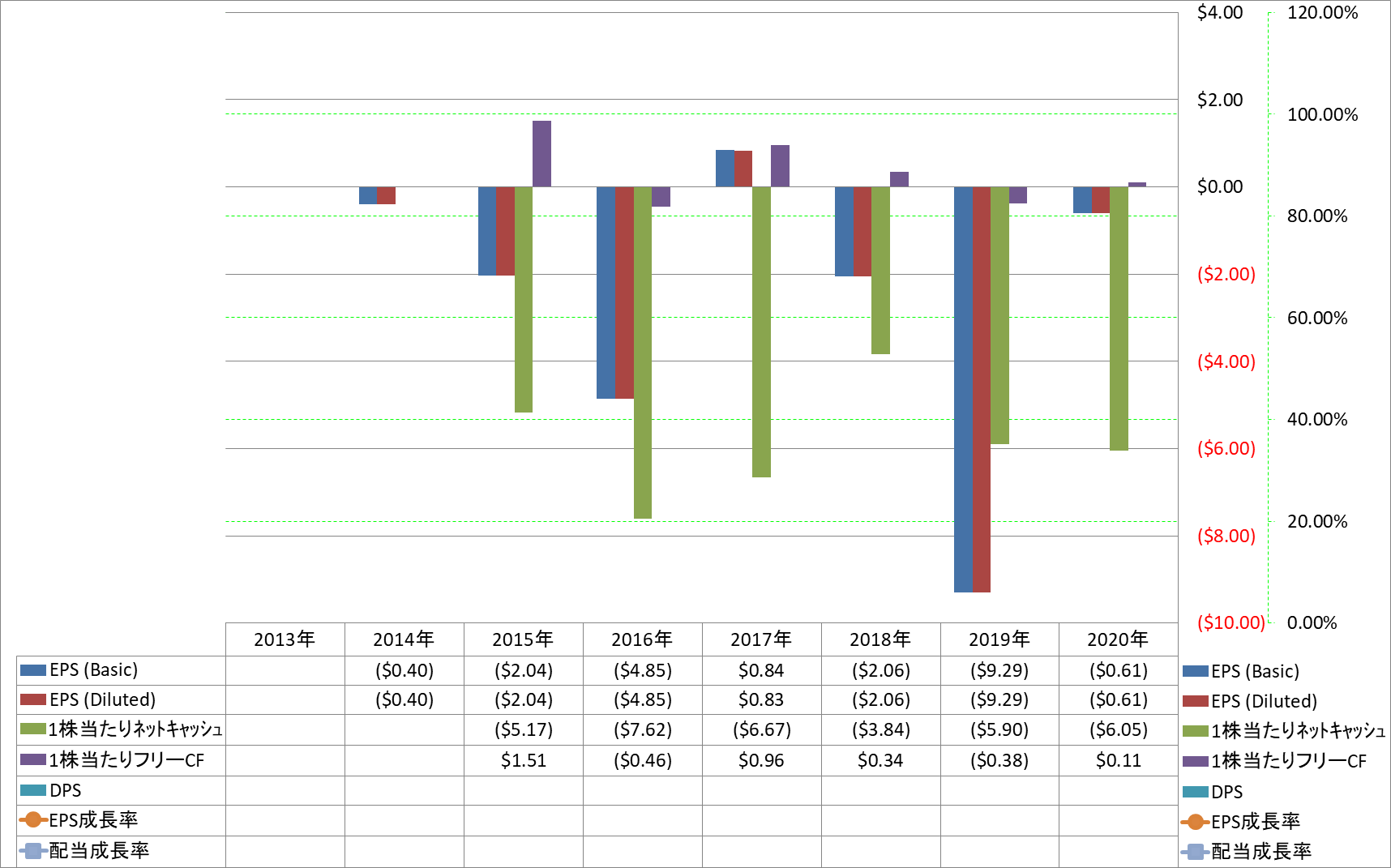
Task: Click the EPS (Diluted) label in right legend
Action: (x=1264, y=702)
